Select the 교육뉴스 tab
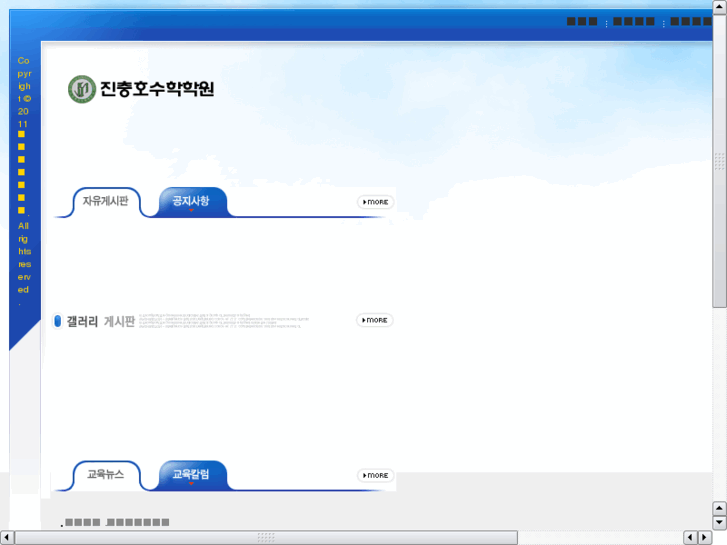The image size is (727, 545). [x=106, y=474]
